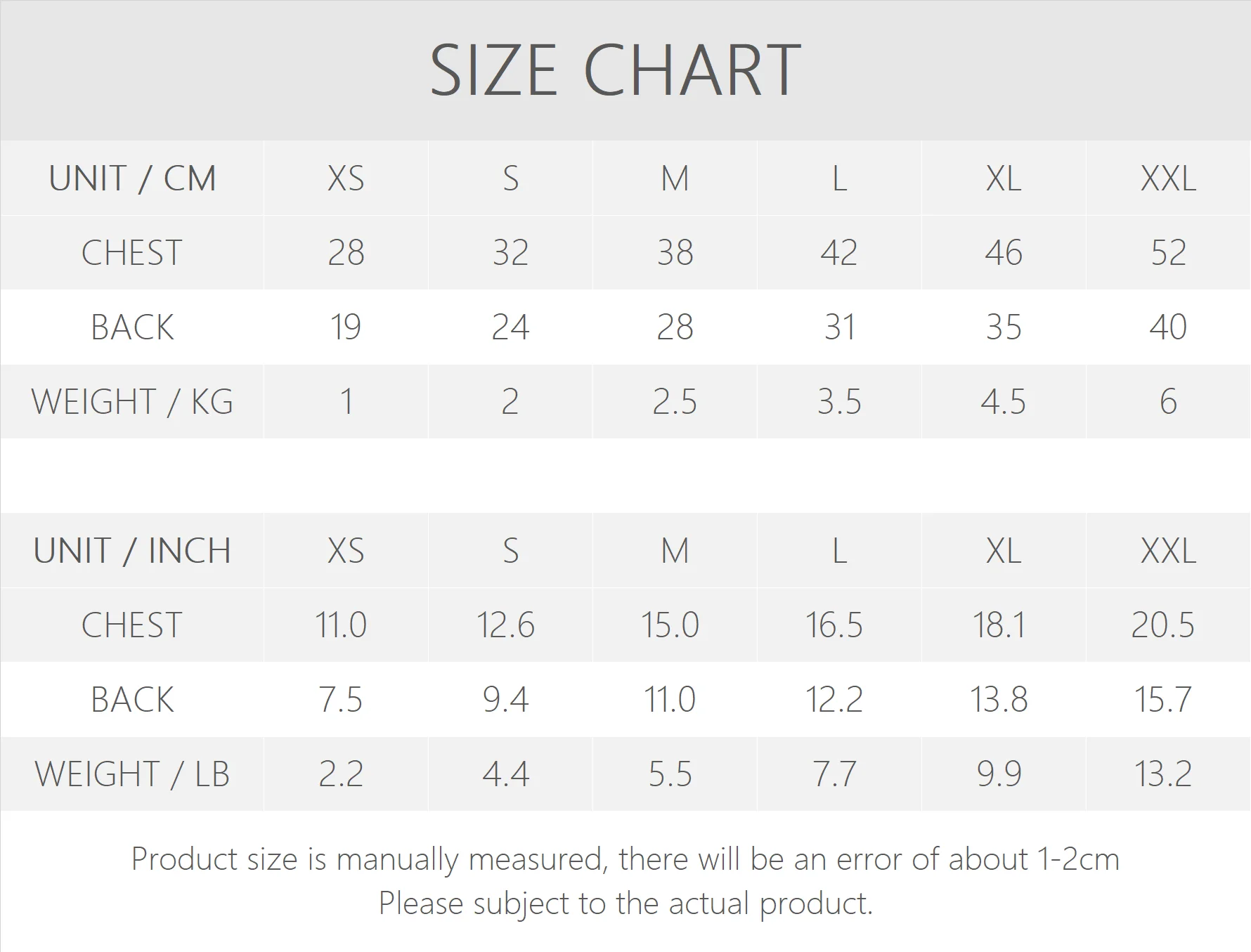The height and width of the screenshot is (952, 1251).
Task: Click the weight value 13.2 lb
Action: 1163,774
